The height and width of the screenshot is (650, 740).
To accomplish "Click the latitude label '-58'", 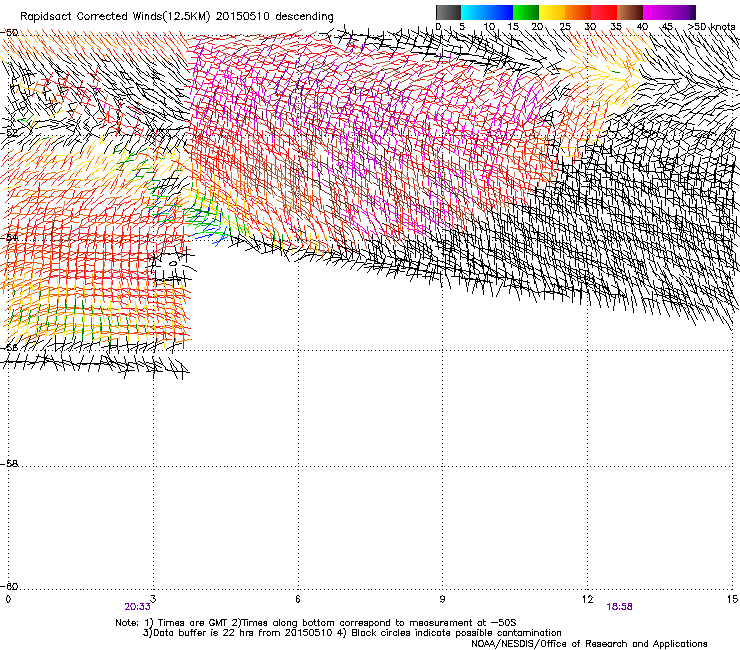I will pos(10,464).
